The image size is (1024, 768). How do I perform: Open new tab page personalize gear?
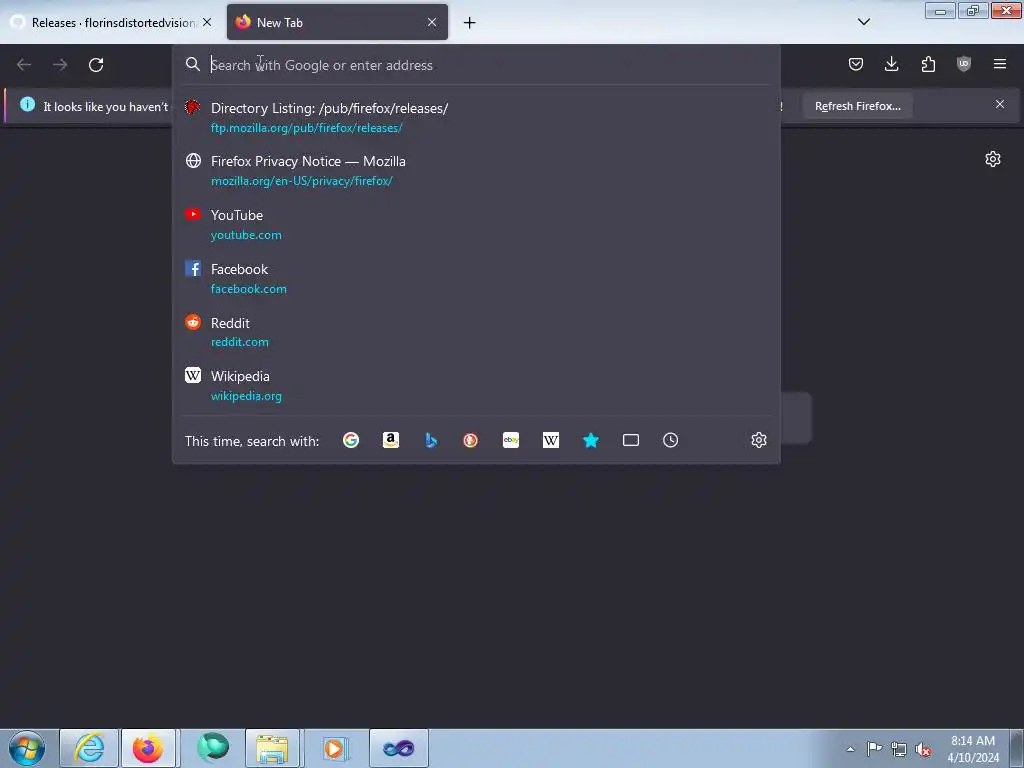(x=993, y=159)
